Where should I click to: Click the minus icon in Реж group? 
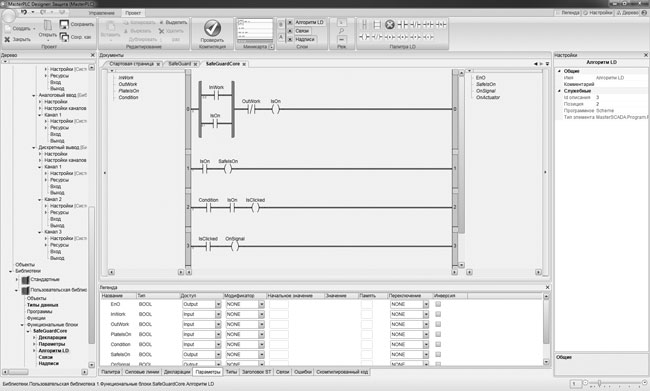click(x=341, y=40)
